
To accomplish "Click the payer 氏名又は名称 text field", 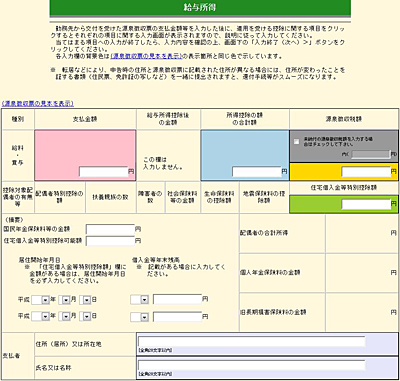I will [252, 366].
